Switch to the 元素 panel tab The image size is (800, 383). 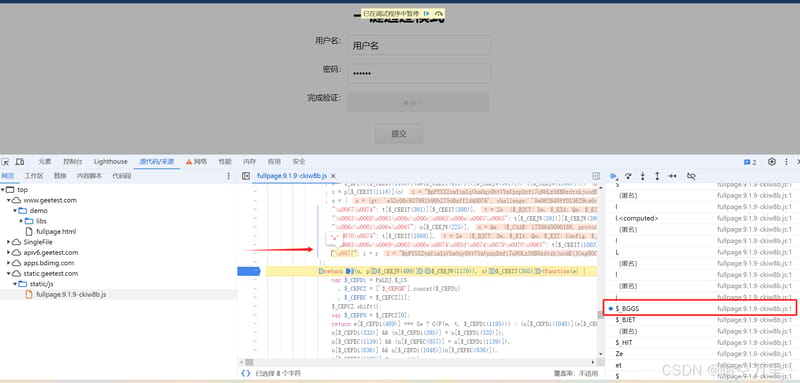pyautogui.click(x=45, y=162)
